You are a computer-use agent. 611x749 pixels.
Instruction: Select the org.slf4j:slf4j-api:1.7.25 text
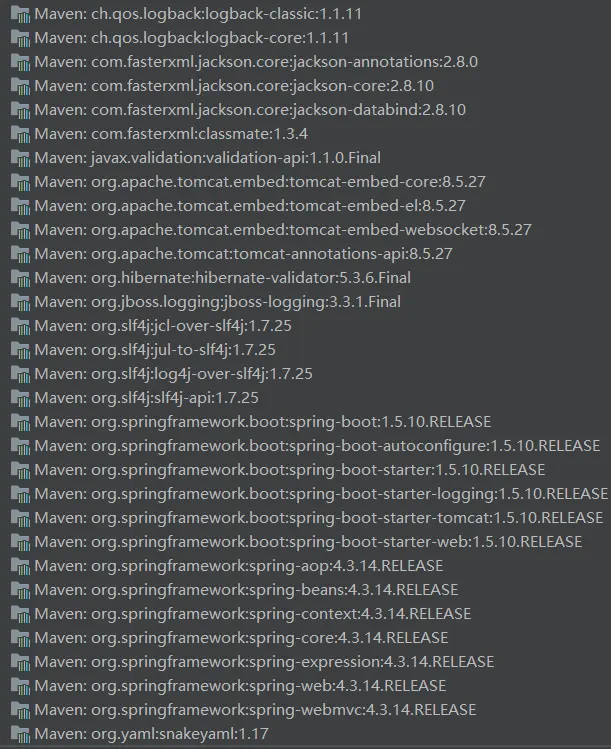click(147, 398)
